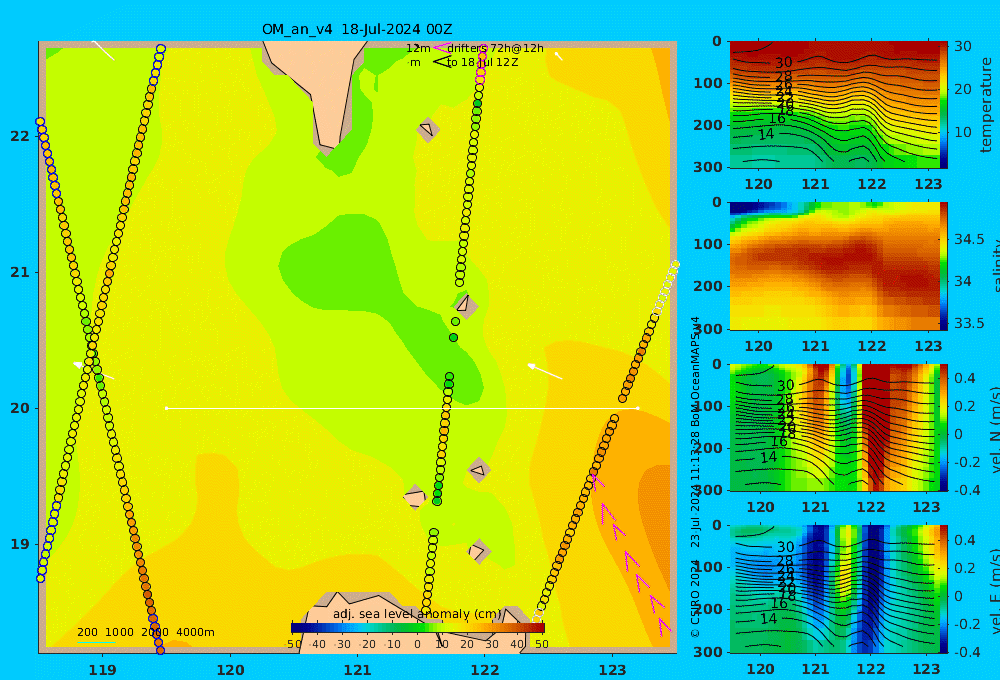Click longitude label 121 on main map
1000x680 pixels.
[357, 670]
